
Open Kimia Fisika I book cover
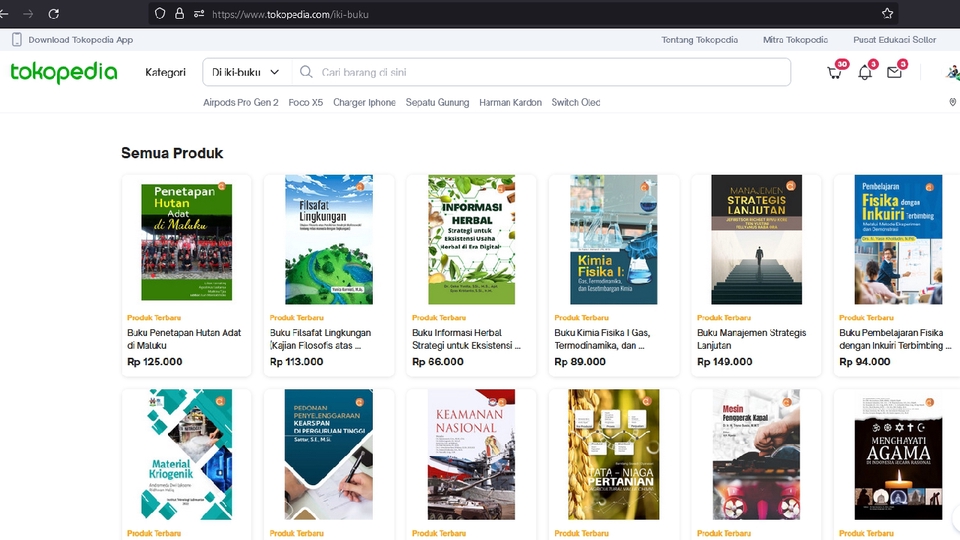[x=613, y=239]
